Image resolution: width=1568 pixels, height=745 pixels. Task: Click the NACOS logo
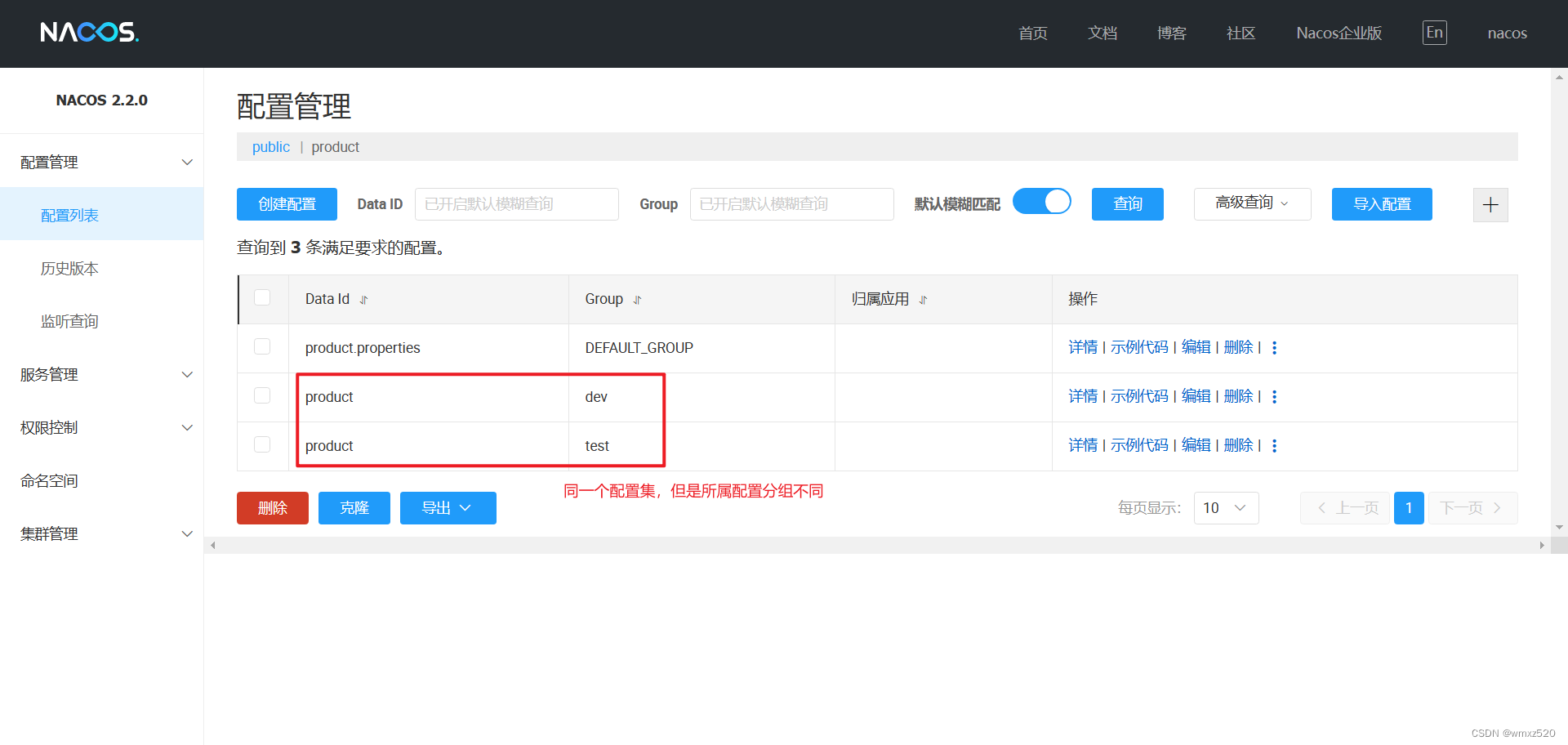(x=90, y=32)
